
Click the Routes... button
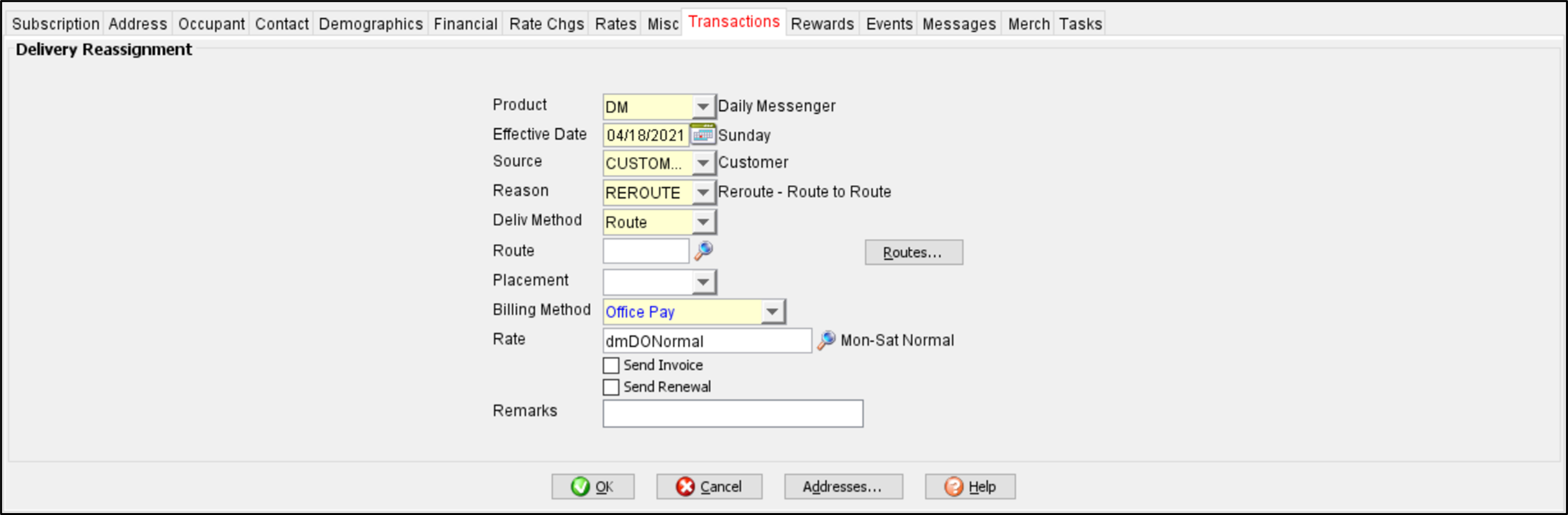(x=913, y=252)
